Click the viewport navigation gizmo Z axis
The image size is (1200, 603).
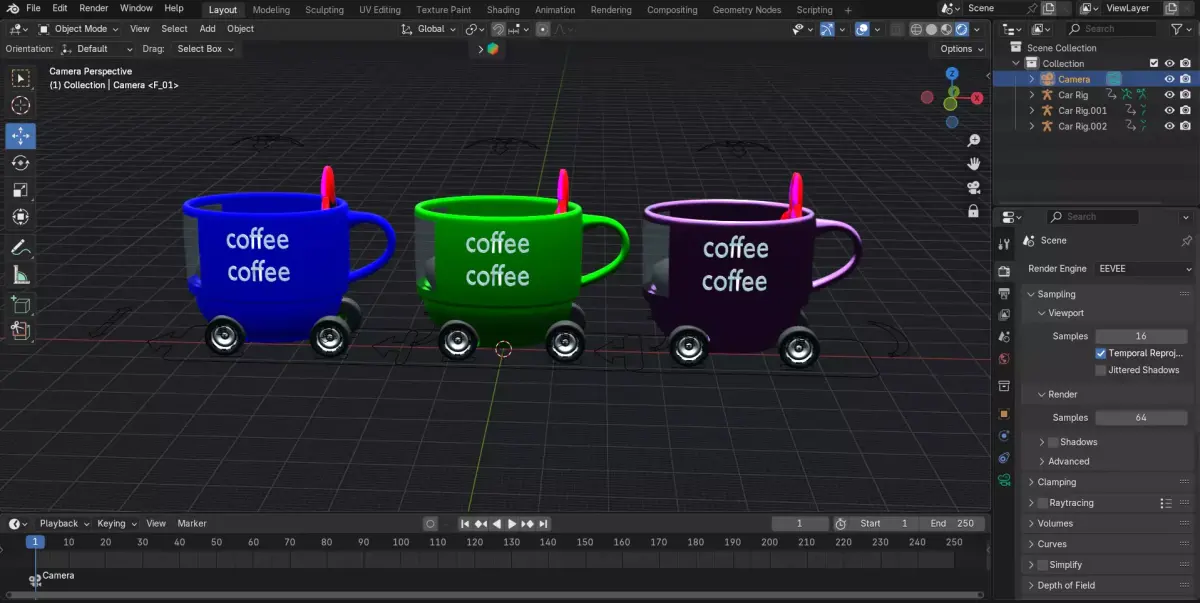[x=952, y=74]
